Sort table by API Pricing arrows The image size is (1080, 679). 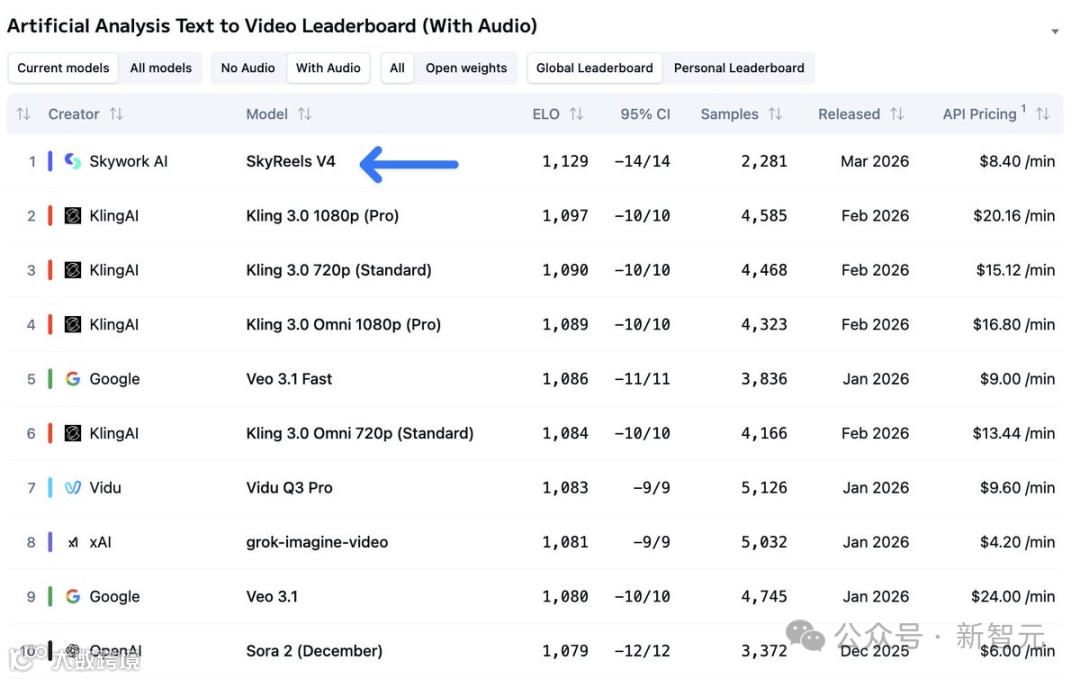(x=1043, y=114)
